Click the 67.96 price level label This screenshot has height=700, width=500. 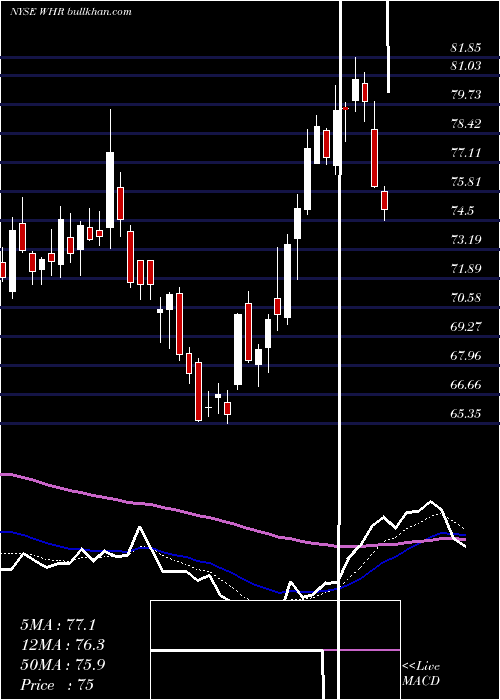tap(466, 356)
